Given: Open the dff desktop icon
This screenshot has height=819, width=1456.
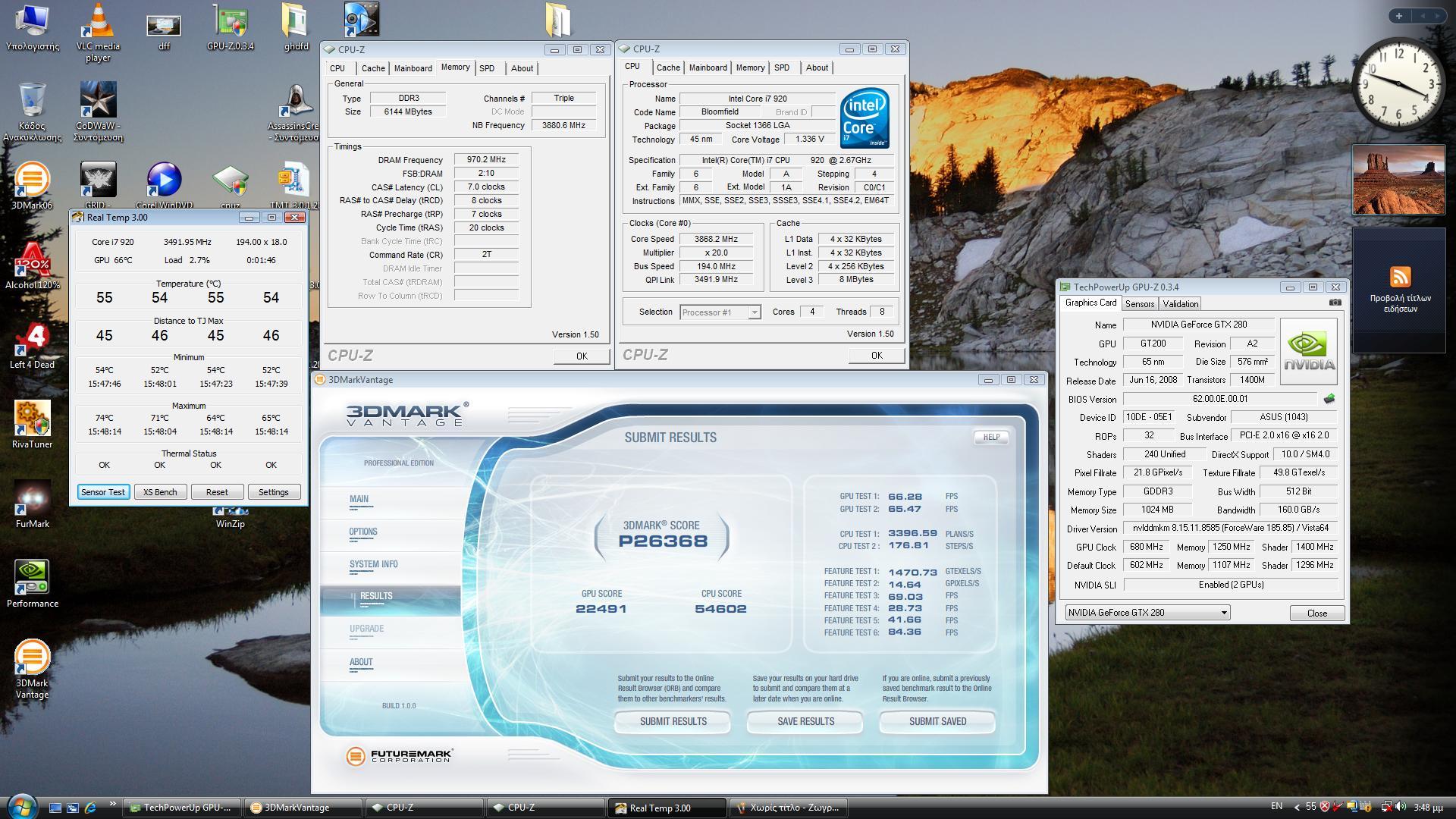Looking at the screenshot, I should click(164, 29).
